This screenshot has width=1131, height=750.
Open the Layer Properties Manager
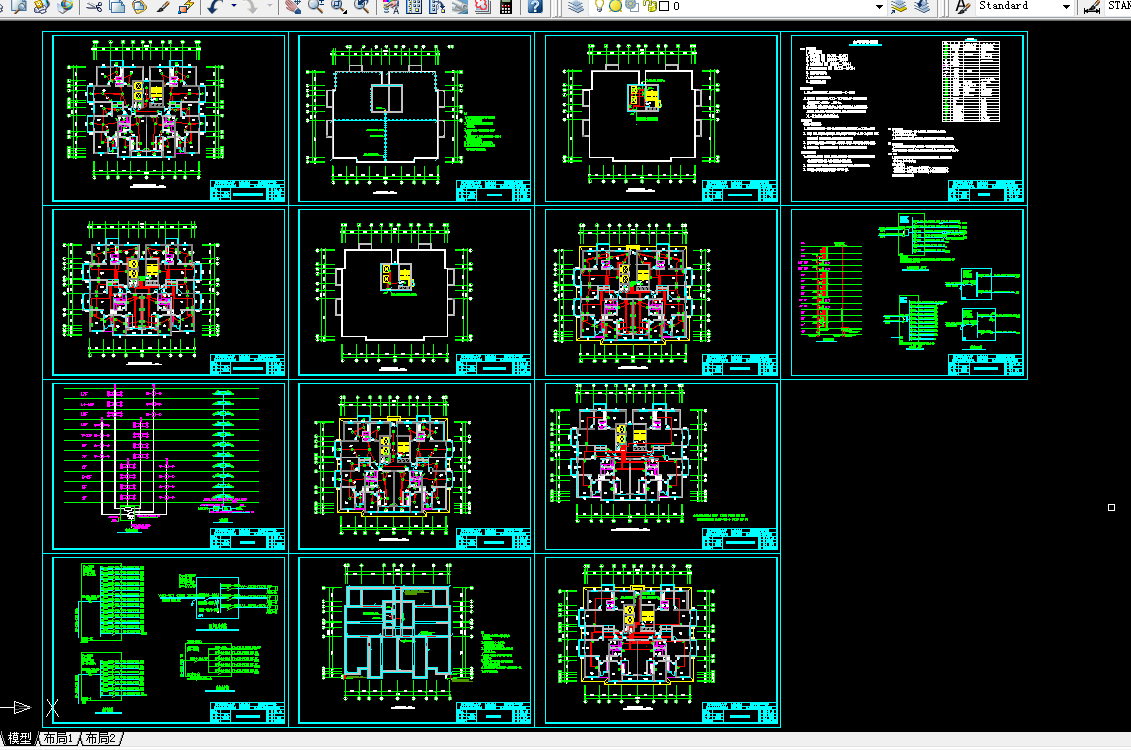[x=576, y=6]
